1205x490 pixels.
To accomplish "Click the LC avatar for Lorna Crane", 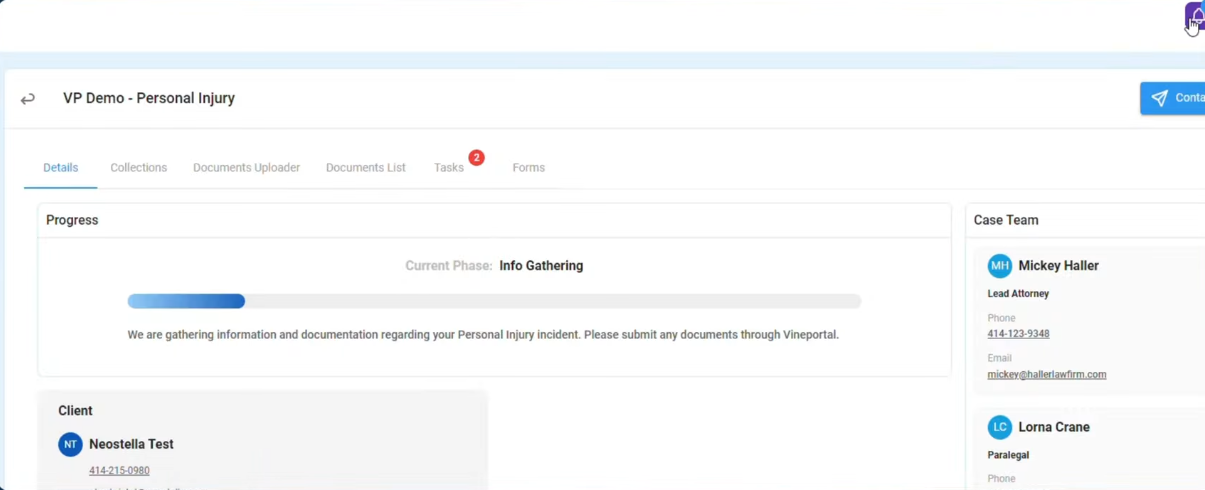I will [x=999, y=427].
